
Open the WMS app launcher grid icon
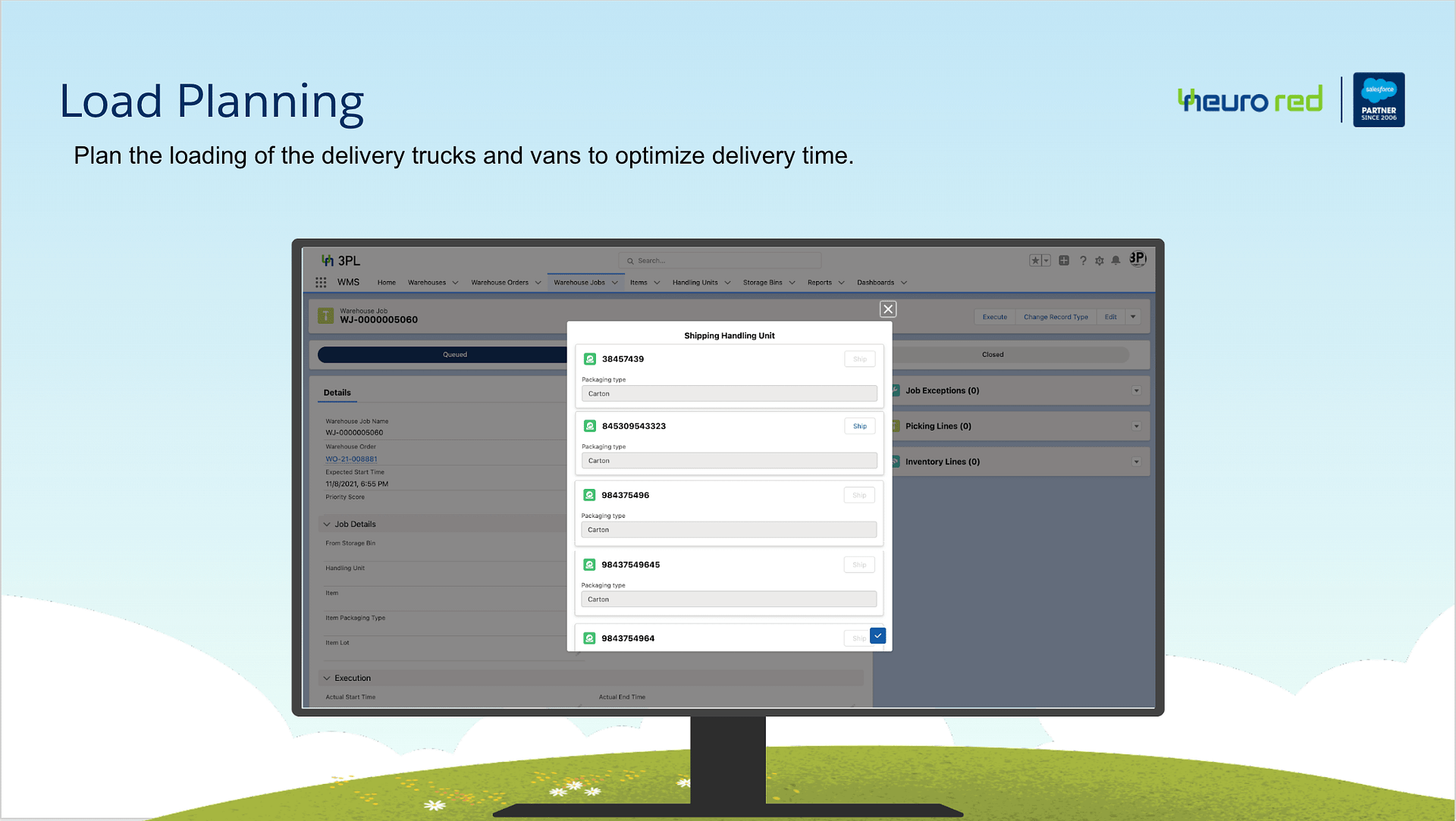point(321,282)
